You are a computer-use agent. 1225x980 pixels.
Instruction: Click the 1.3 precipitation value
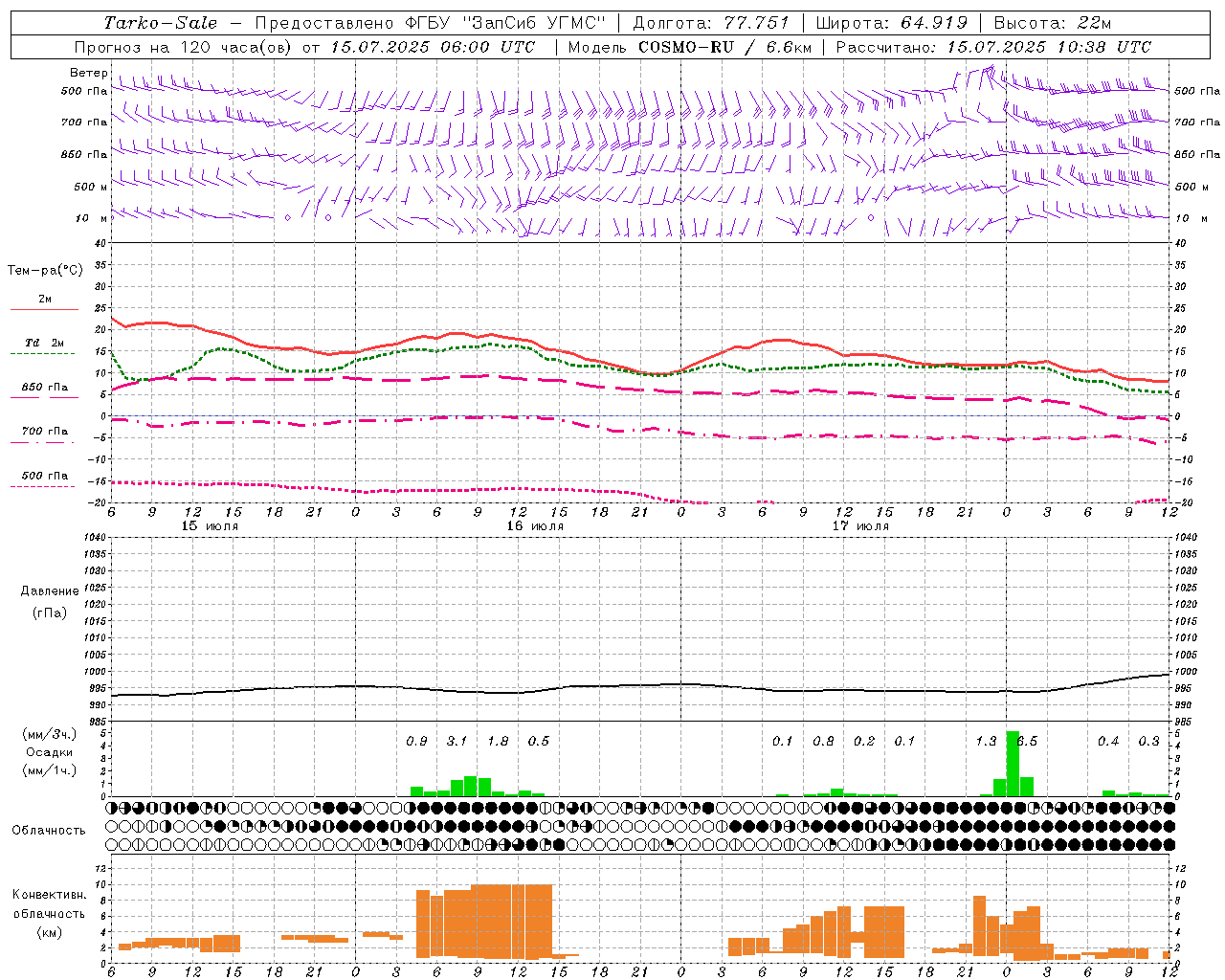tap(986, 741)
